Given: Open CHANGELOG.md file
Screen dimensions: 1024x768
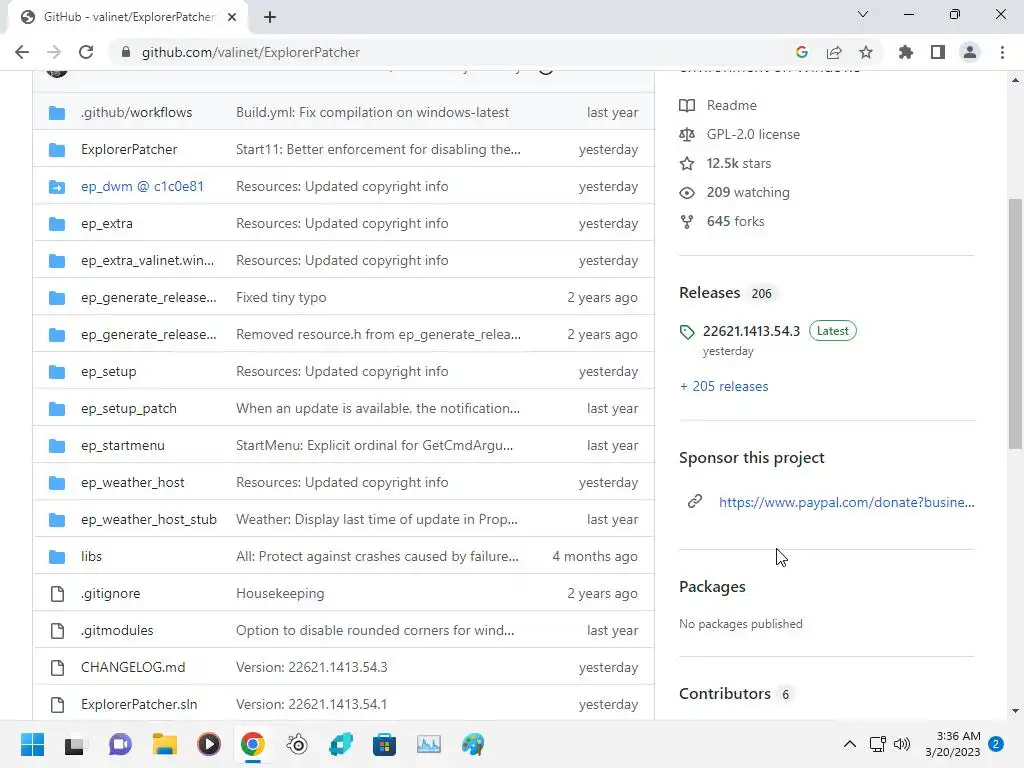Looking at the screenshot, I should click(x=133, y=667).
